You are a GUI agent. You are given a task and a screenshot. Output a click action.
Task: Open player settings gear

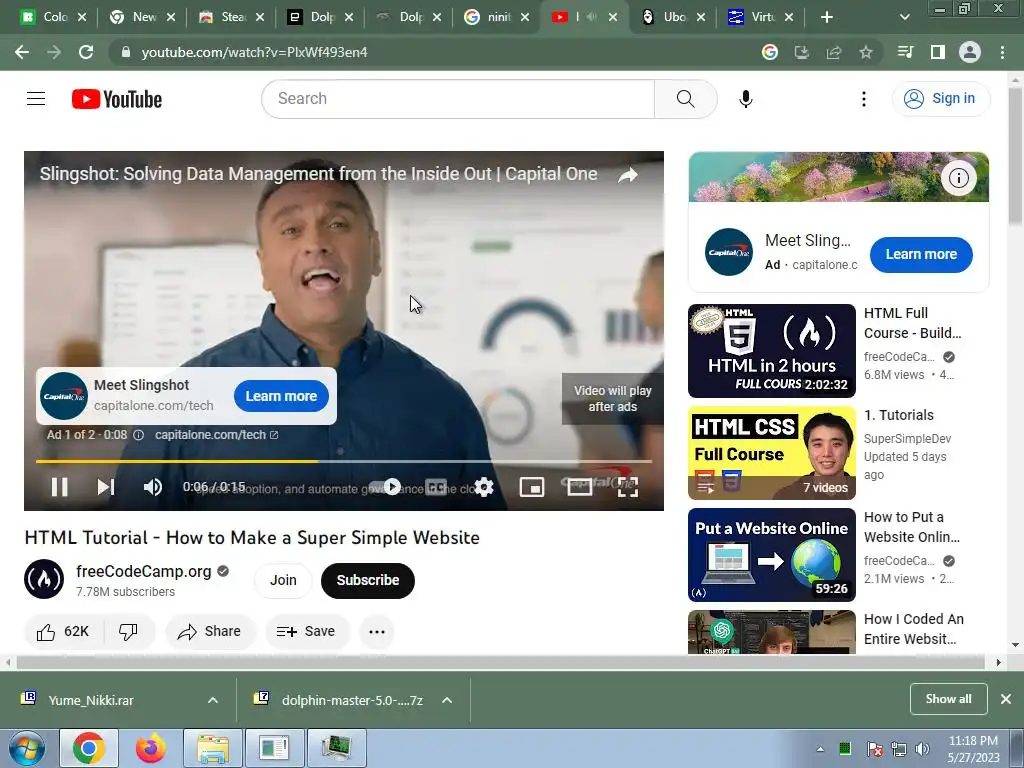[x=484, y=487]
